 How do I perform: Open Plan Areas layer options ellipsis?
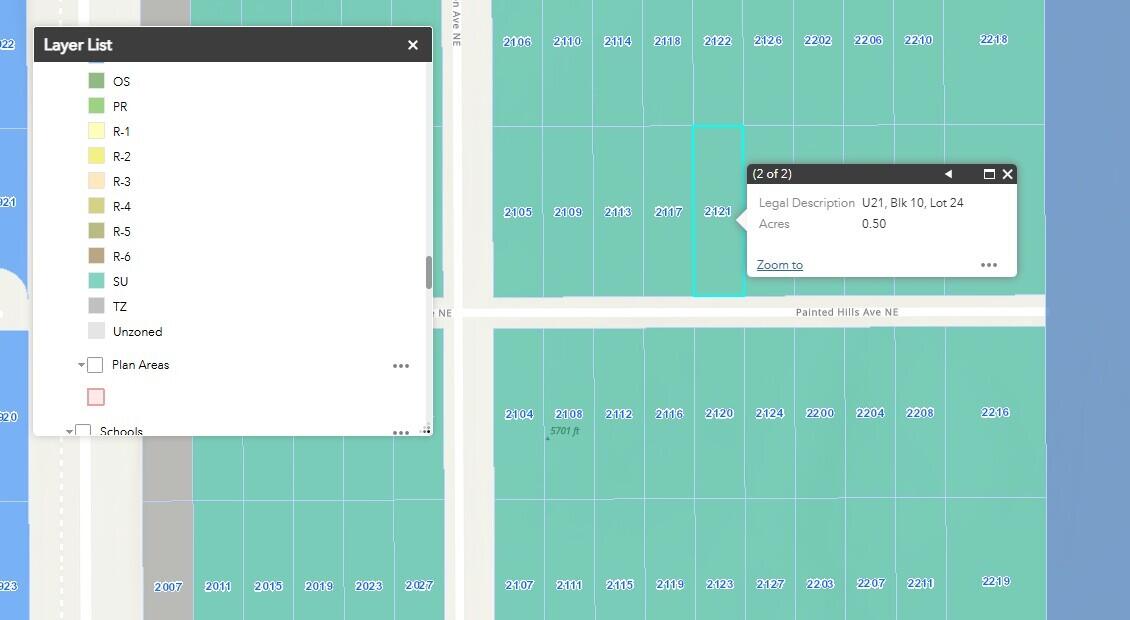click(401, 366)
